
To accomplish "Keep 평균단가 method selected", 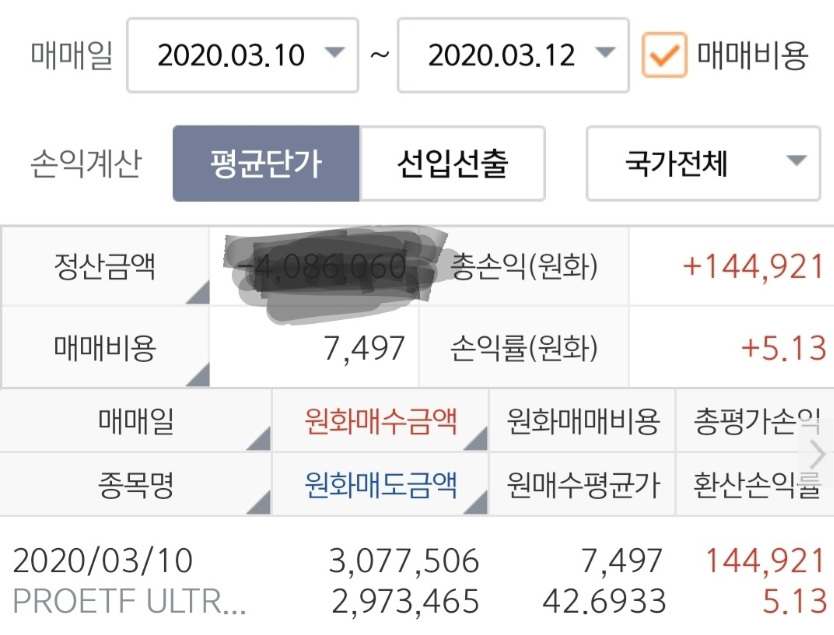I will tap(267, 164).
